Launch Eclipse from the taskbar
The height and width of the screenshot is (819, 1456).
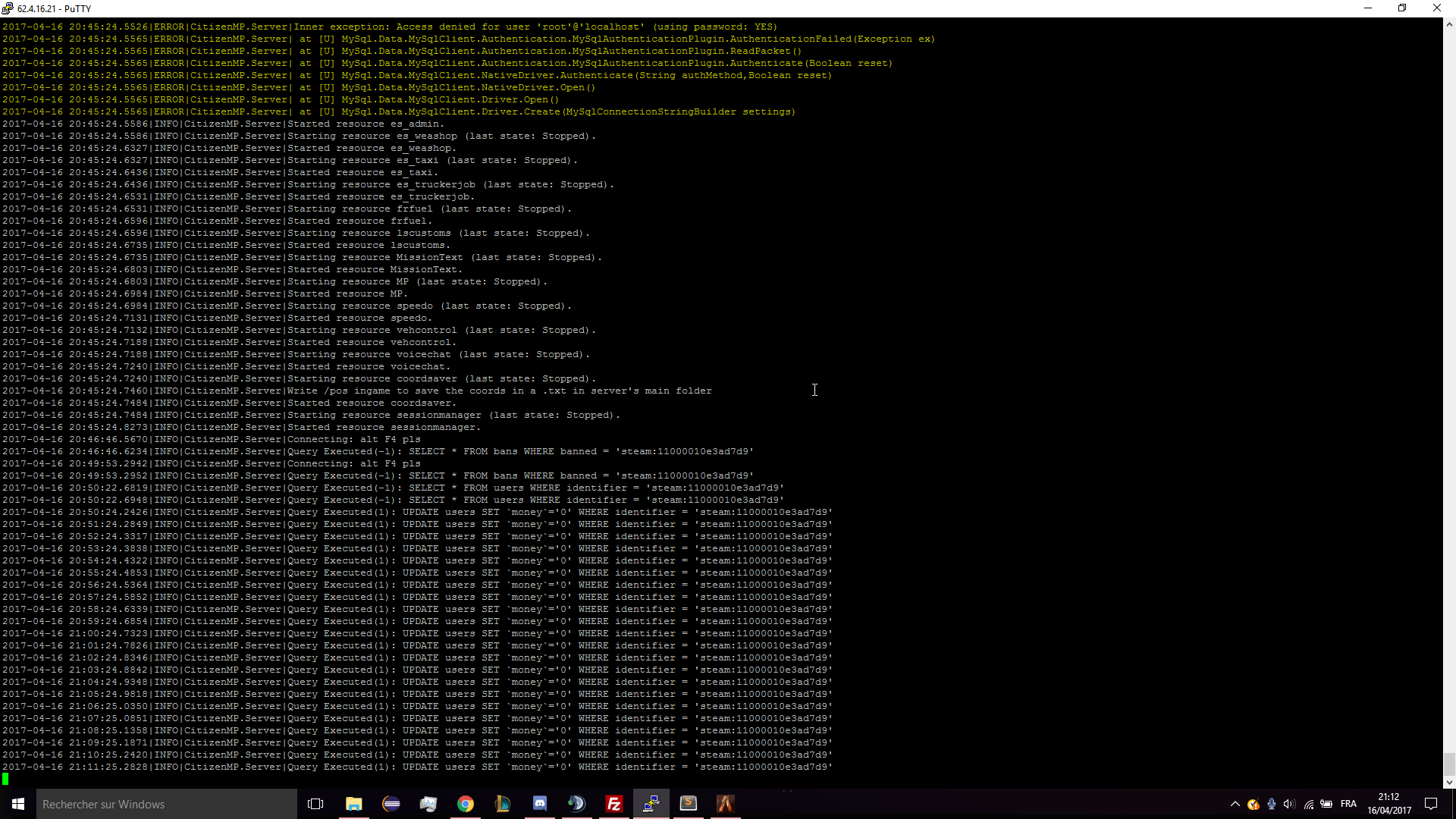(391, 804)
